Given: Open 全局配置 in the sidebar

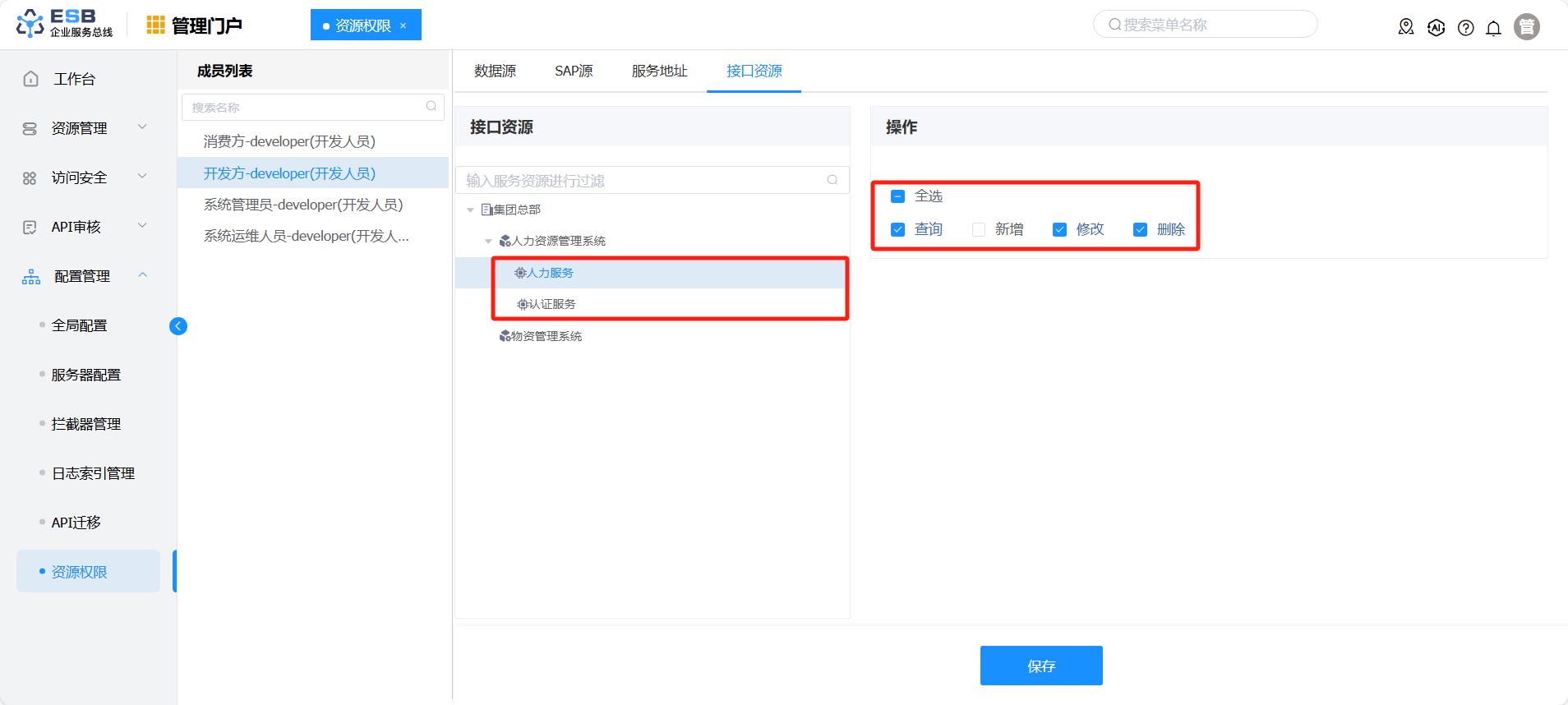Looking at the screenshot, I should coord(80,326).
